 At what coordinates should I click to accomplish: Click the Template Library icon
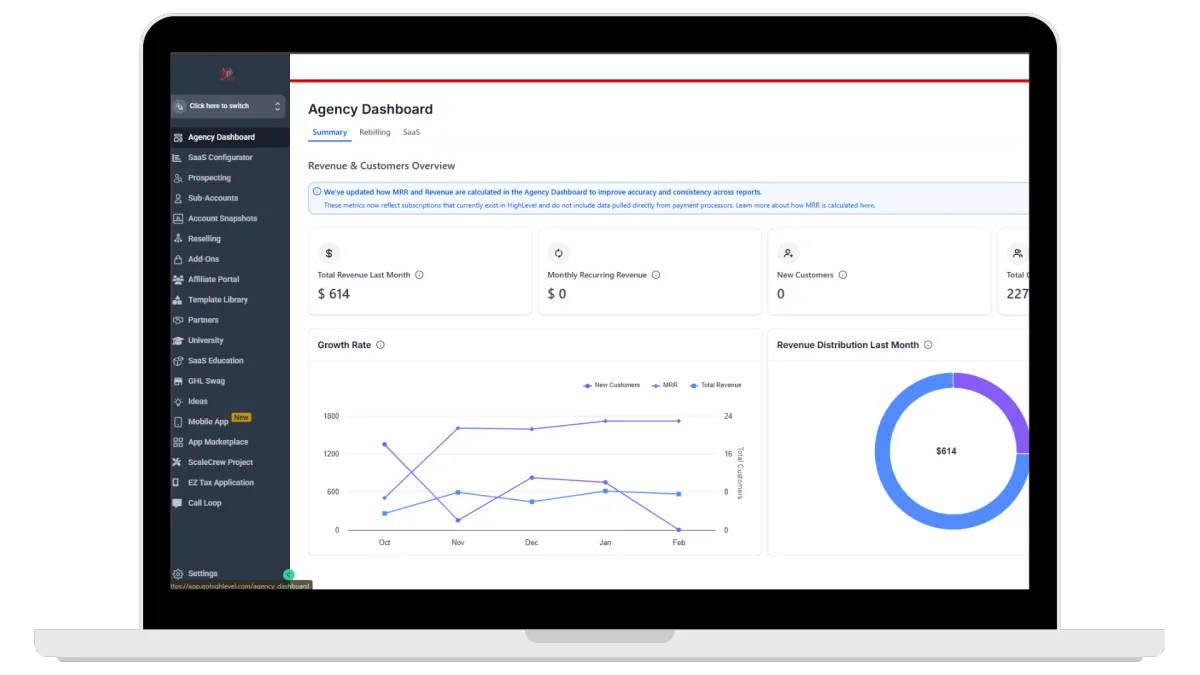pos(178,300)
